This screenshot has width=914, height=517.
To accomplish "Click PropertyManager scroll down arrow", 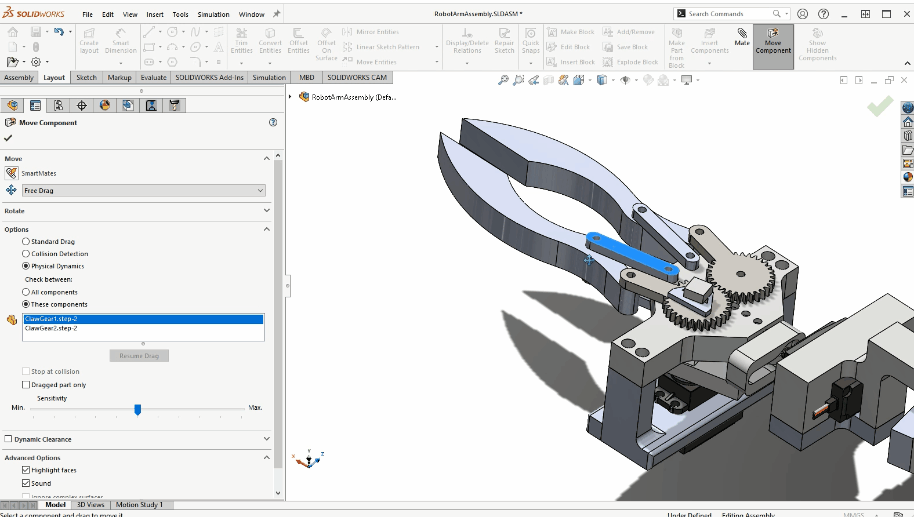I will (277, 493).
